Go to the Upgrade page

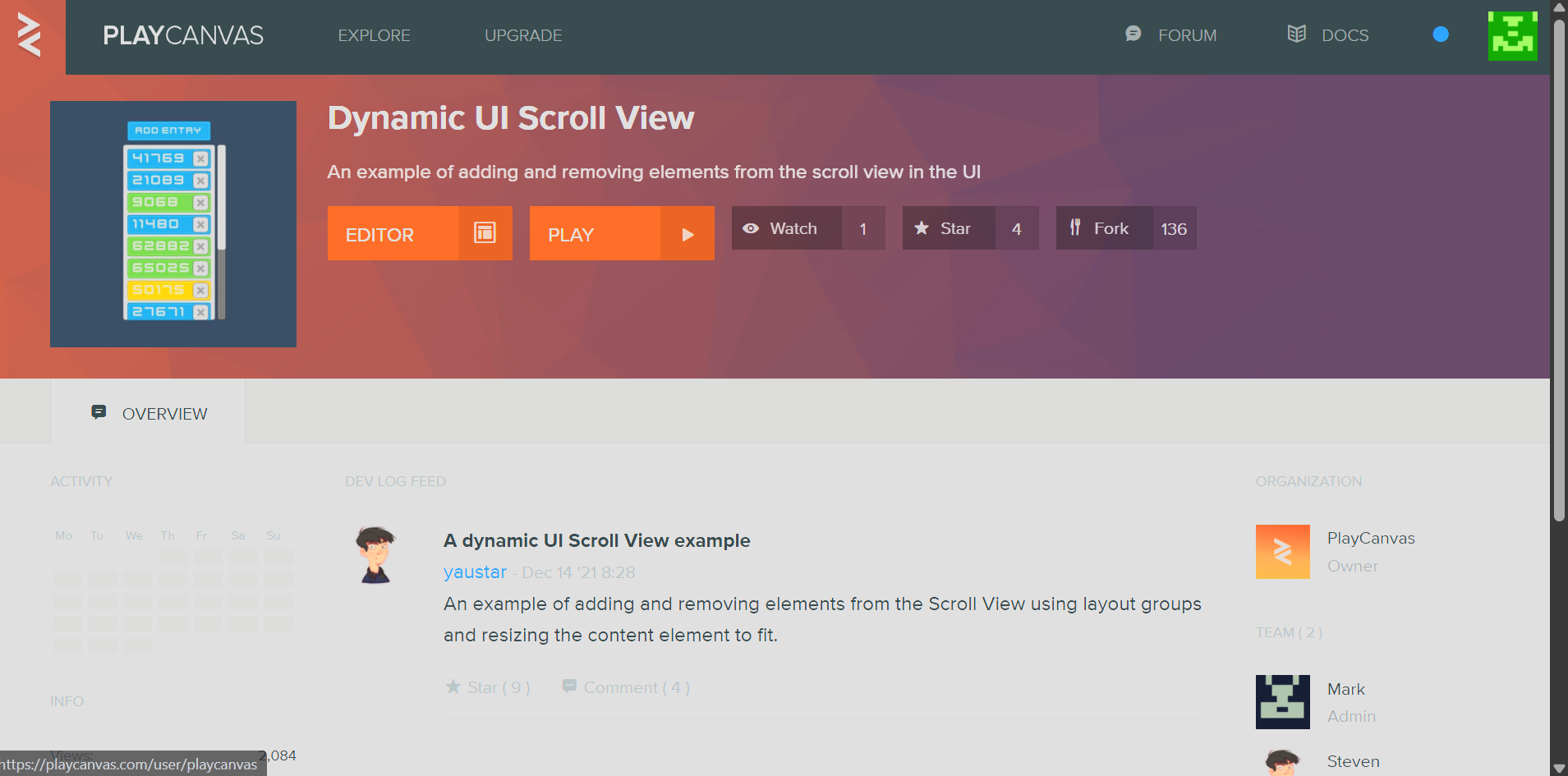pos(523,35)
